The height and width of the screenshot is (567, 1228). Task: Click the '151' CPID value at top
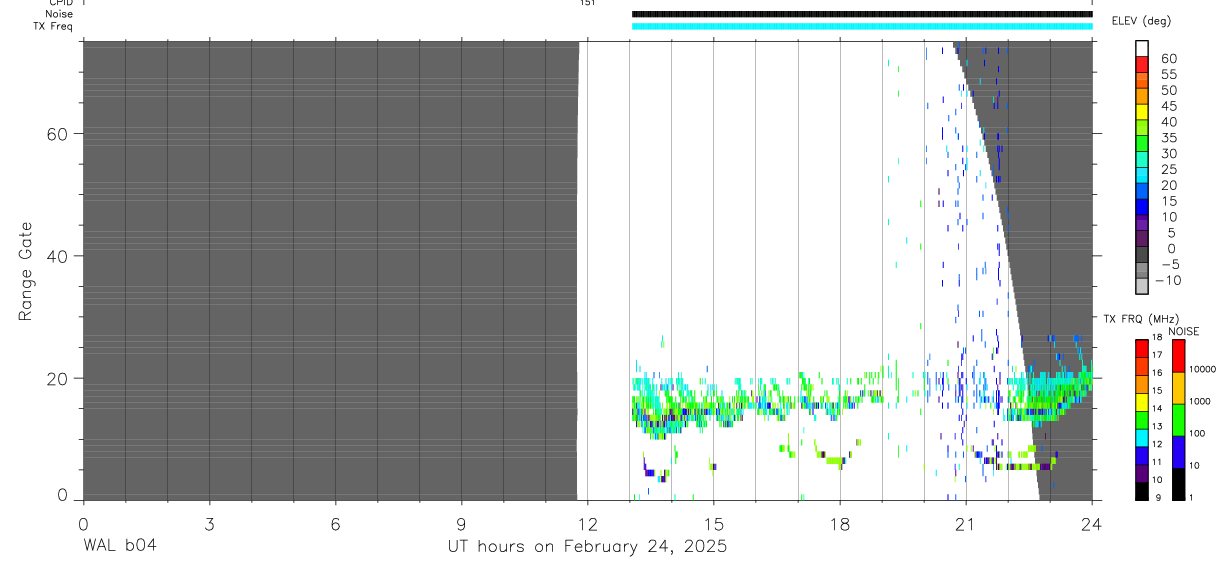(x=587, y=3)
